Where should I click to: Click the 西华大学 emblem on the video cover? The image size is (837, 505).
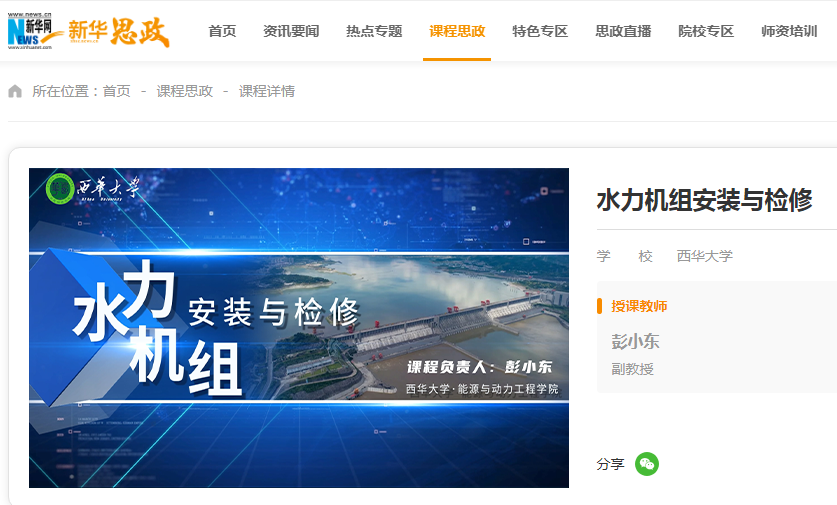(60, 188)
